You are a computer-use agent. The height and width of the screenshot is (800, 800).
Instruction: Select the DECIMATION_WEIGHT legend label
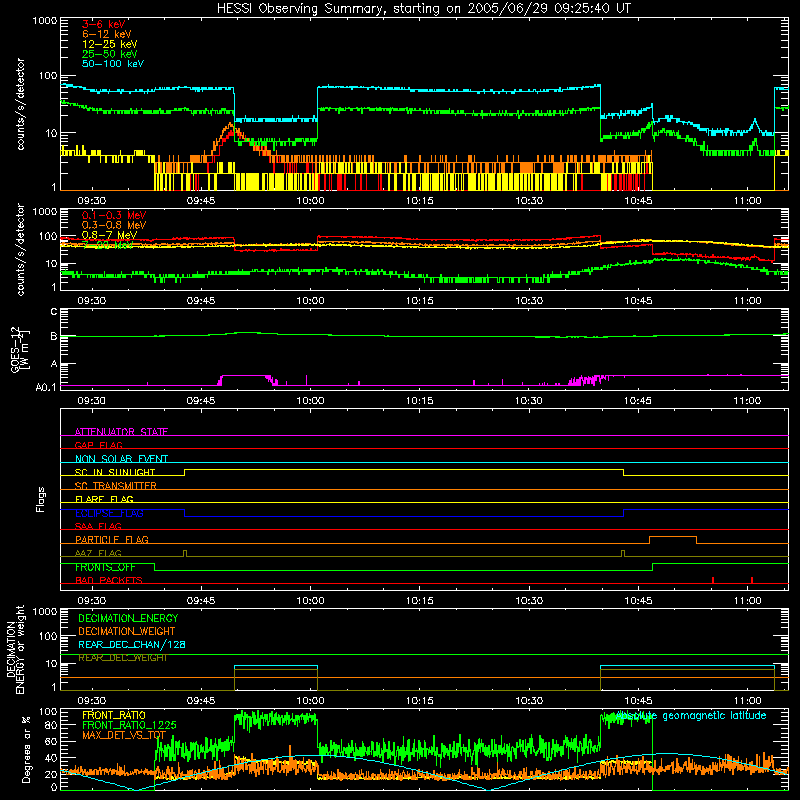tap(127, 631)
